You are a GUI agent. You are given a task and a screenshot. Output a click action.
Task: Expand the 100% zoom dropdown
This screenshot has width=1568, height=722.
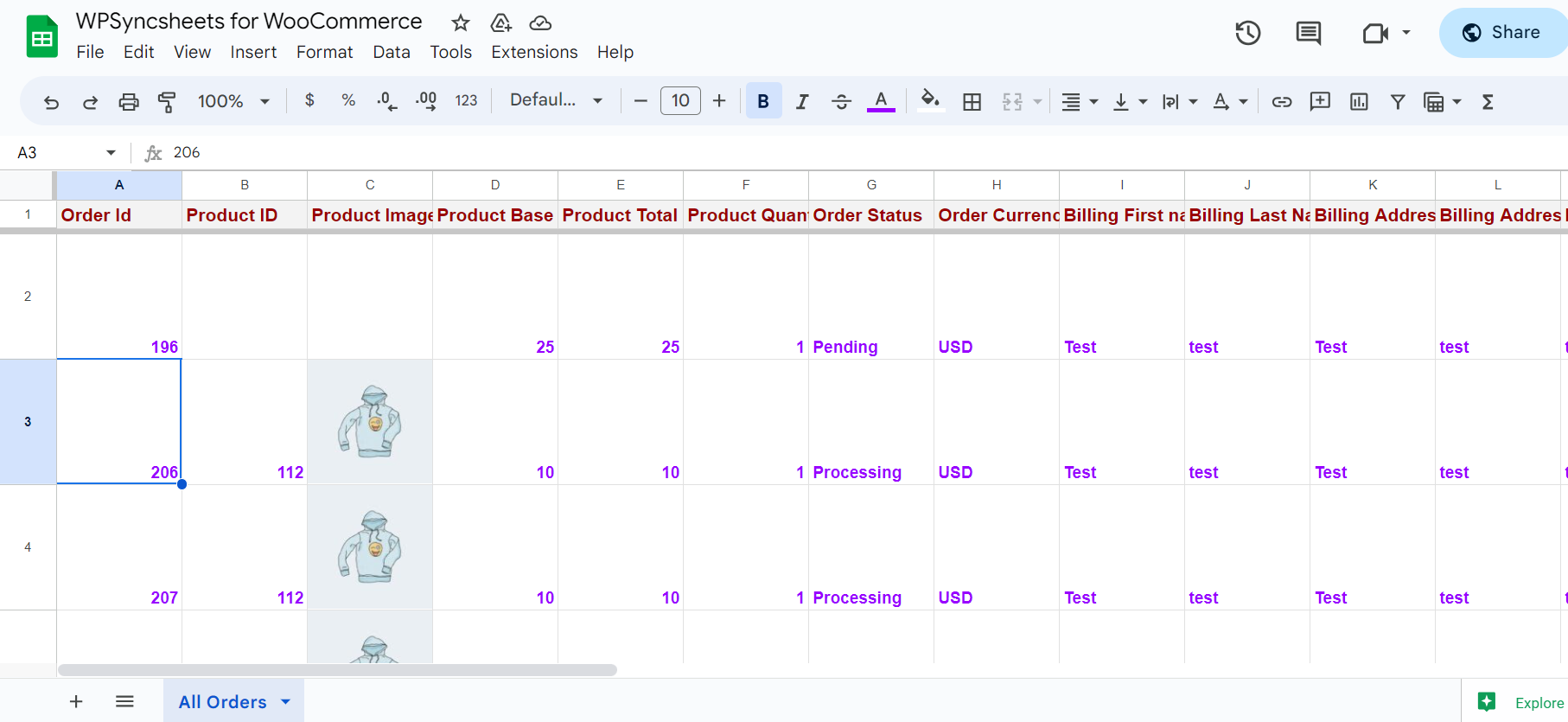233,101
